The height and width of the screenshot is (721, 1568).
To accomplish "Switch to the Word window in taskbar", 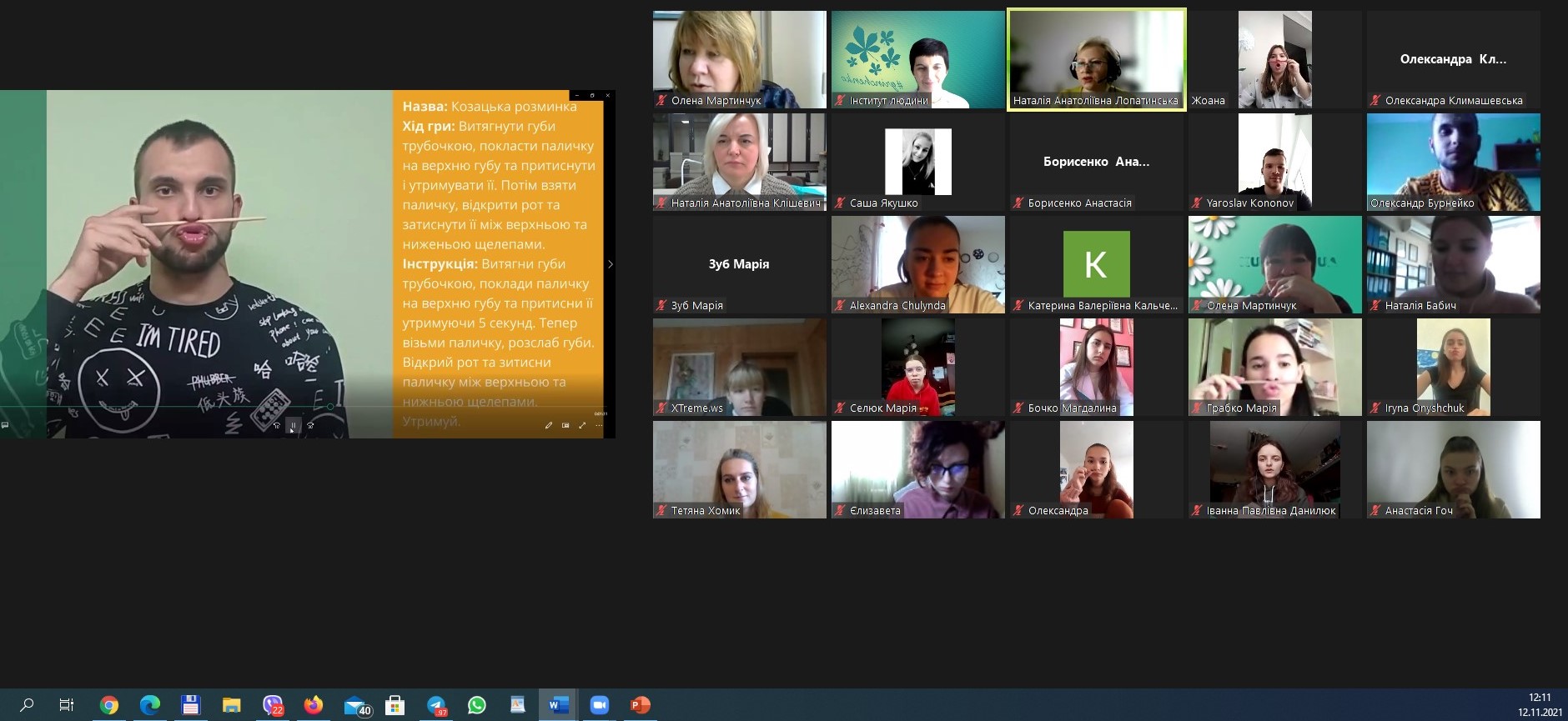I will coord(558,705).
